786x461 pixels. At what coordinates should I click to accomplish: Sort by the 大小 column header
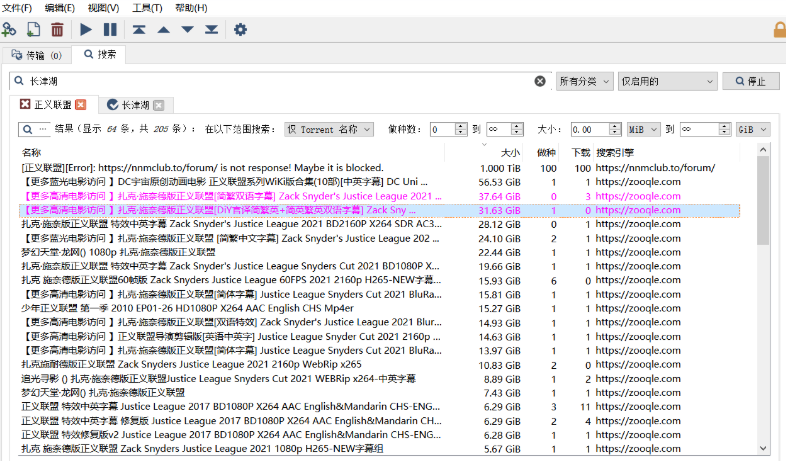(x=510, y=152)
